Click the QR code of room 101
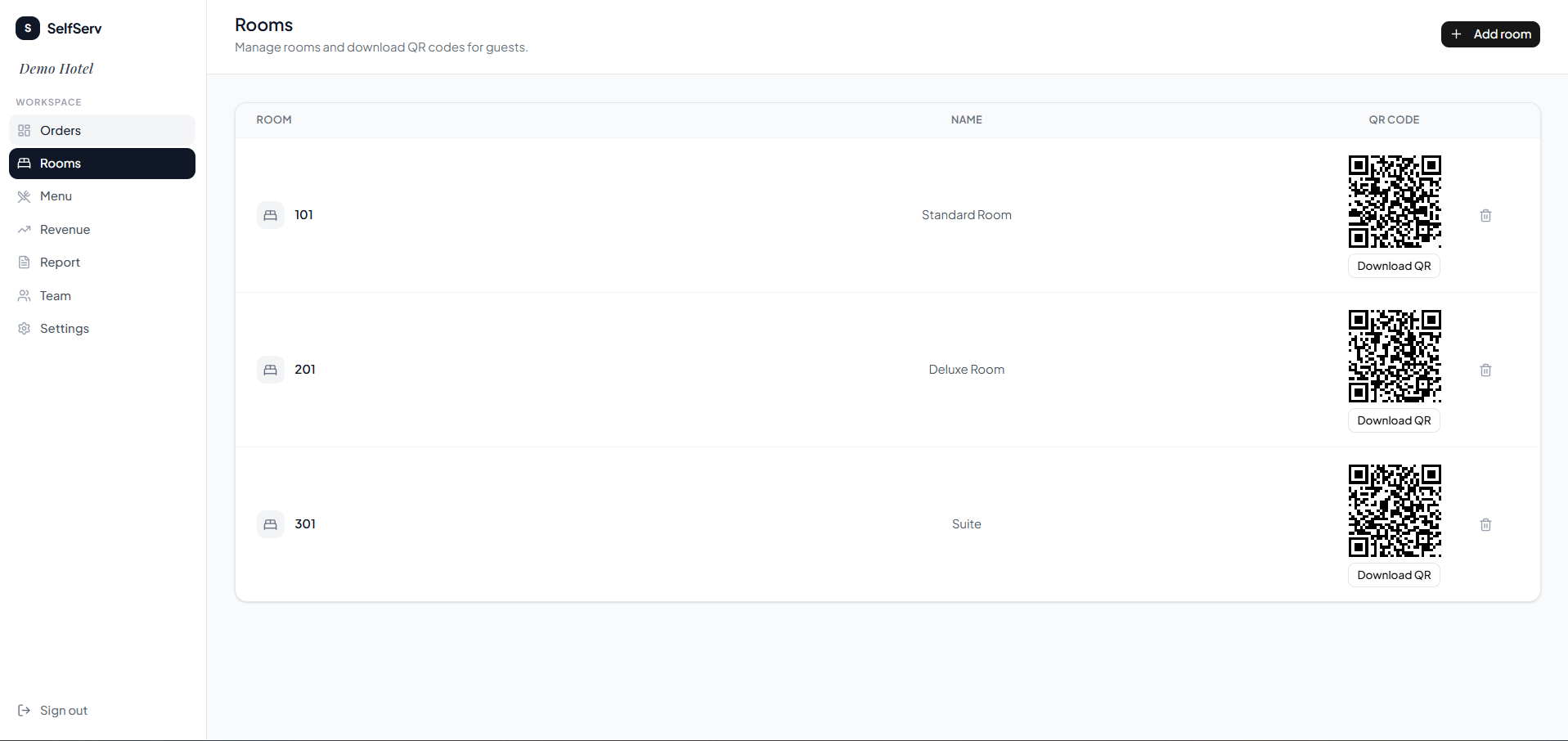 click(1395, 201)
